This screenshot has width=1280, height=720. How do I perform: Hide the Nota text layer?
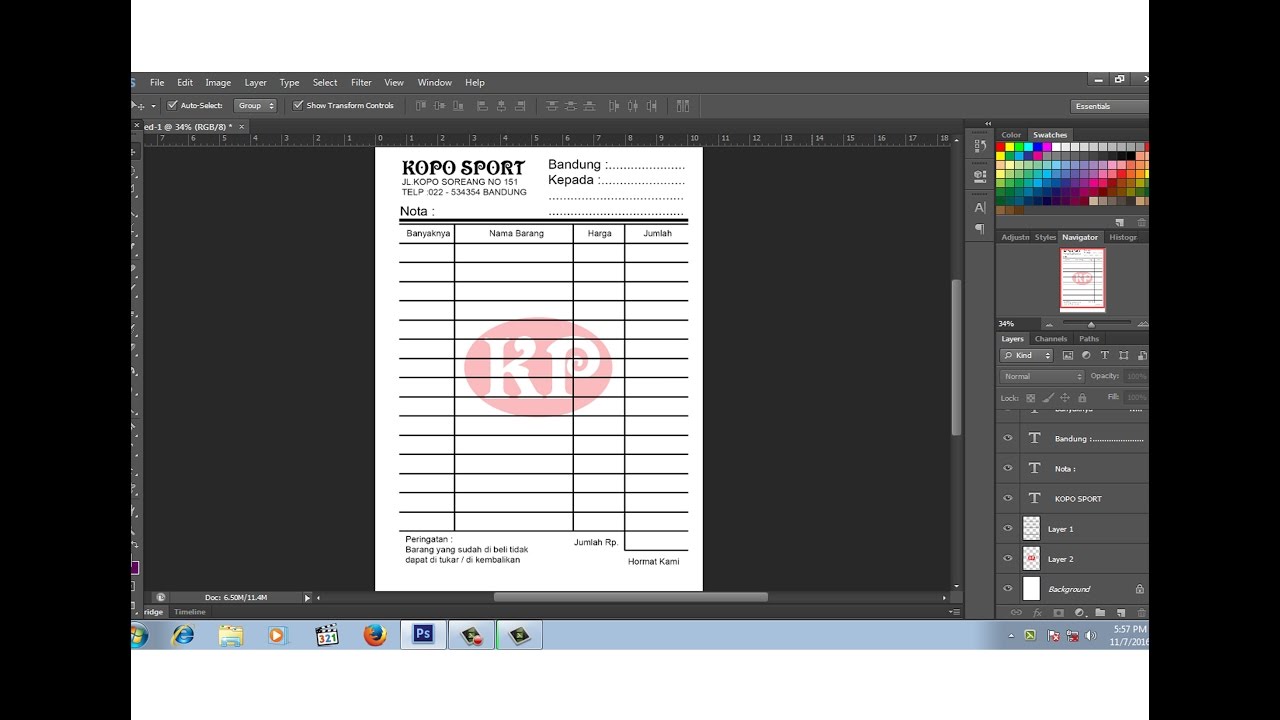(1008, 468)
